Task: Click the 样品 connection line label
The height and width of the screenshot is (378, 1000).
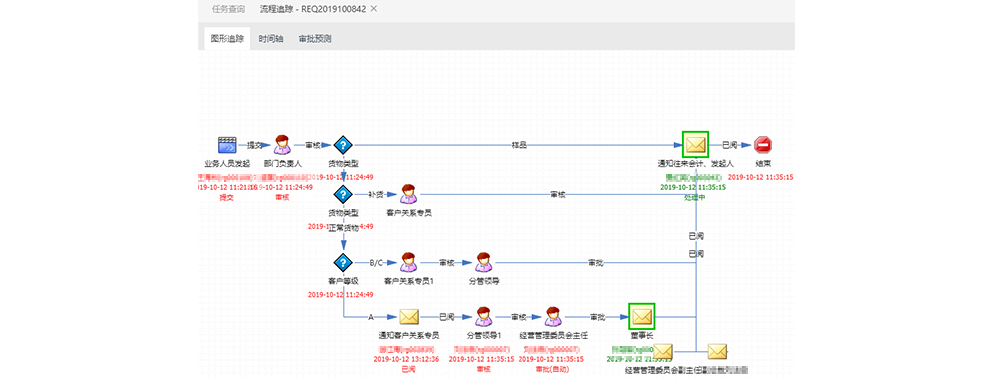Action: (x=519, y=145)
